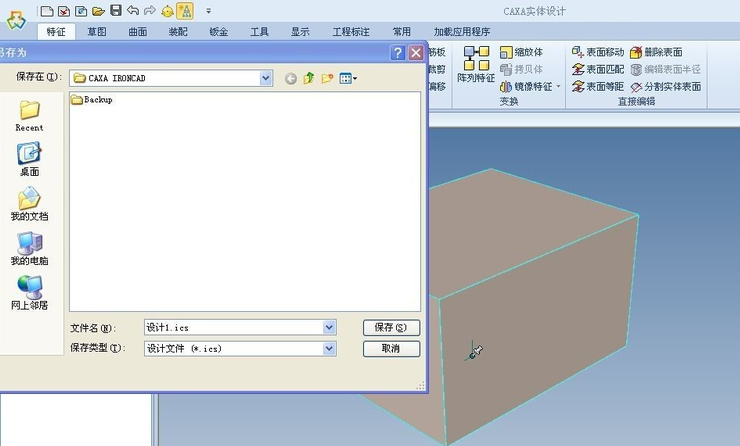Click the 分割实体表面 split face tool
Image resolution: width=740 pixels, height=446 pixels.
pos(666,86)
